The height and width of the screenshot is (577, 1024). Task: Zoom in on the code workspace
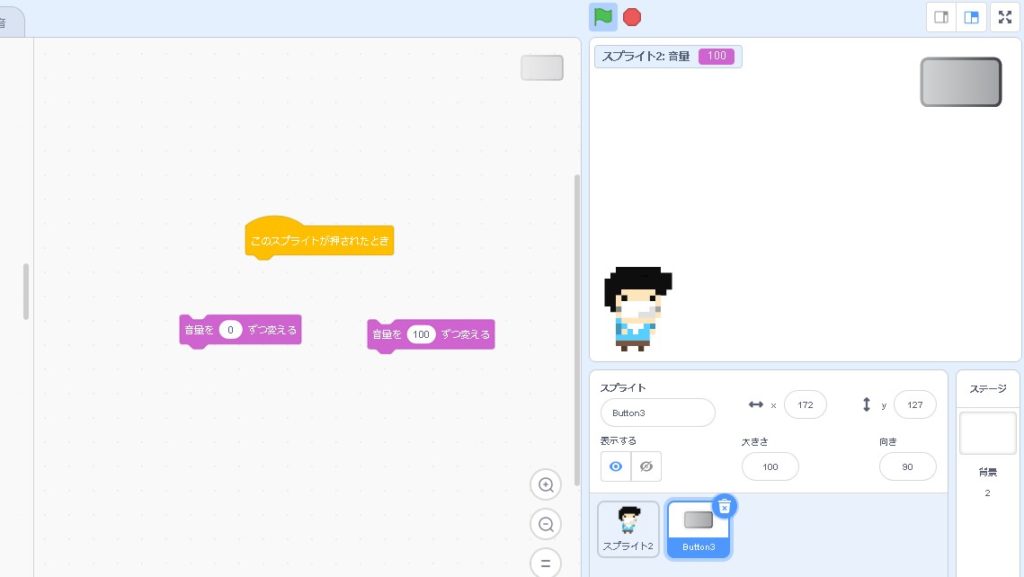(x=546, y=485)
